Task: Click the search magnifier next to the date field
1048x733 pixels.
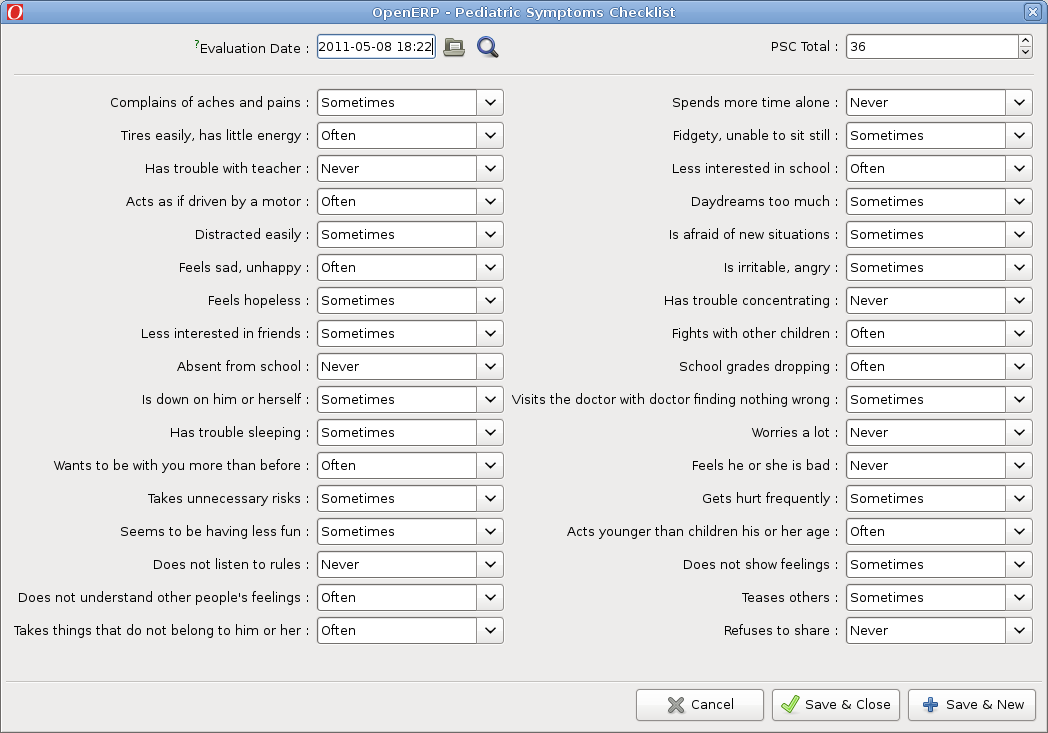Action: 487,46
